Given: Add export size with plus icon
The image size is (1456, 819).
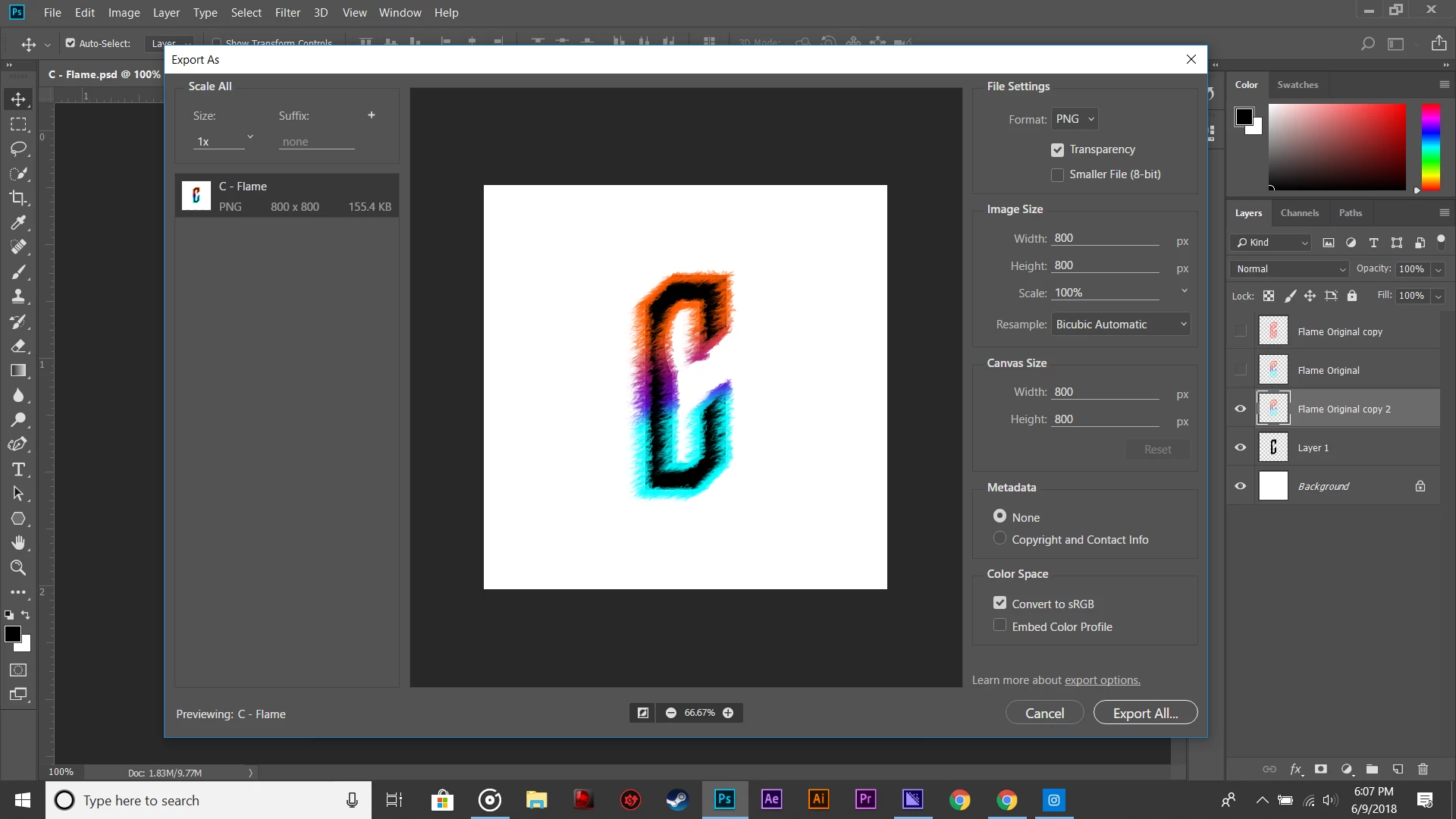Looking at the screenshot, I should coord(372,115).
